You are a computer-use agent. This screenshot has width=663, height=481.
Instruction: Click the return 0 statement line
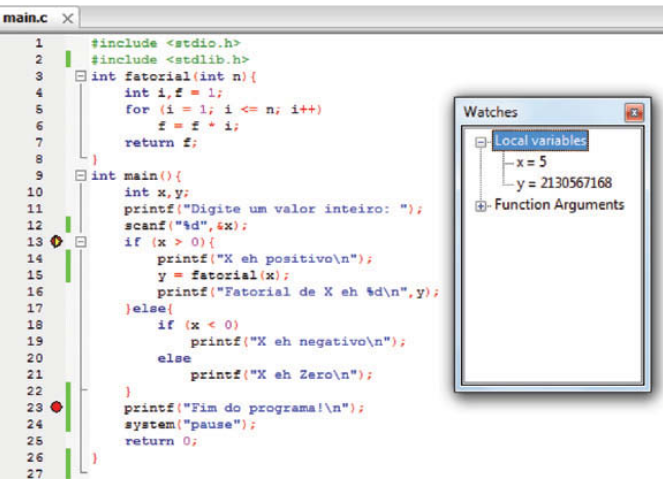coord(161,440)
